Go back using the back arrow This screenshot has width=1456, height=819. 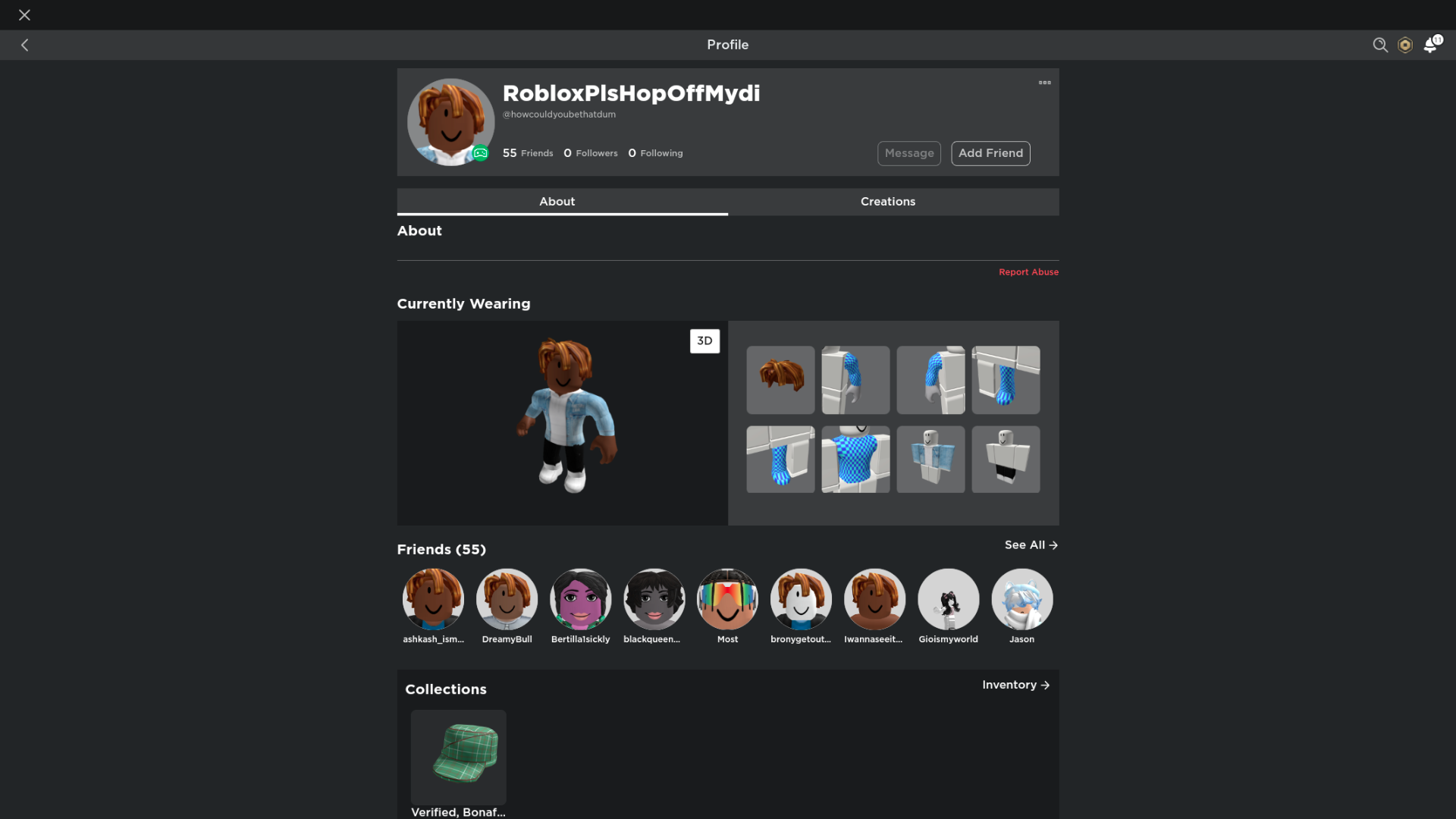pos(25,45)
